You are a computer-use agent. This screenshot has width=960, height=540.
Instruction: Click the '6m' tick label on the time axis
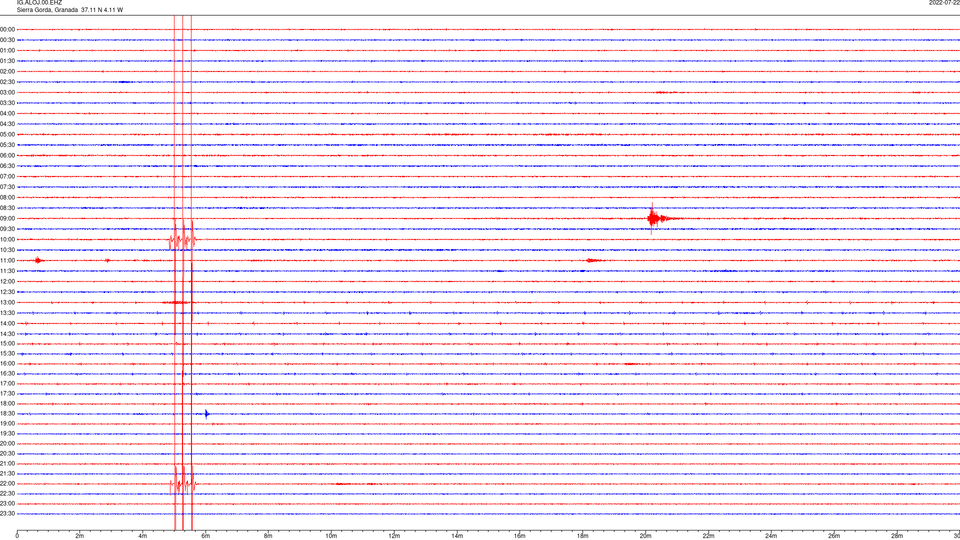tap(206, 536)
